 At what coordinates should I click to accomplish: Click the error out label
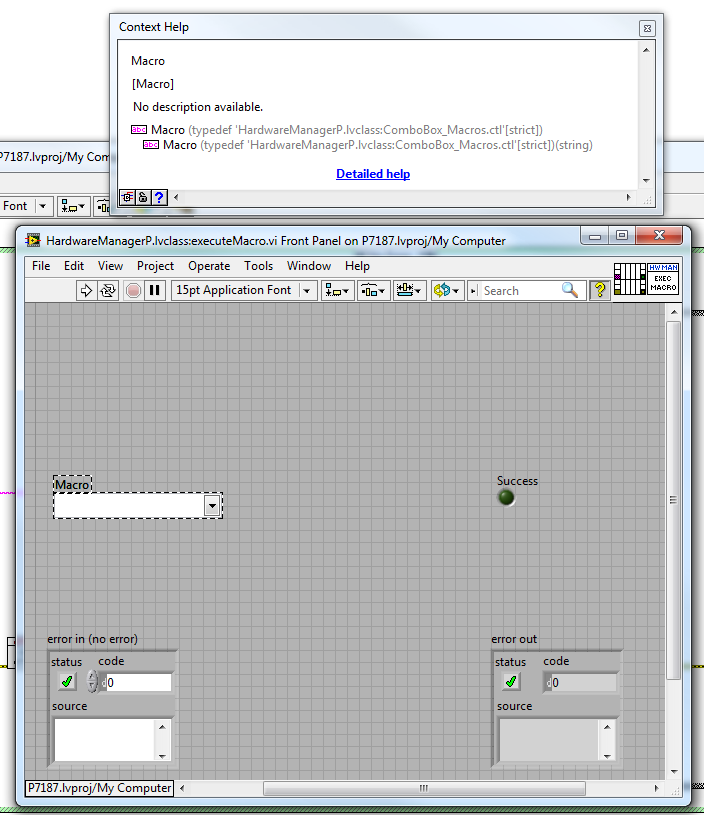(x=514, y=639)
